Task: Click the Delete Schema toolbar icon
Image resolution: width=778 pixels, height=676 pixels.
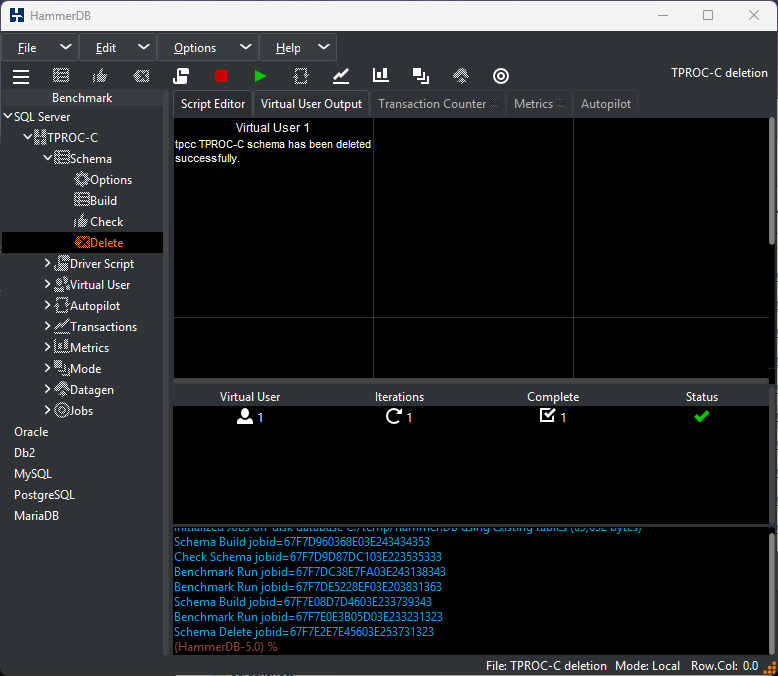Action: pyautogui.click(x=141, y=76)
